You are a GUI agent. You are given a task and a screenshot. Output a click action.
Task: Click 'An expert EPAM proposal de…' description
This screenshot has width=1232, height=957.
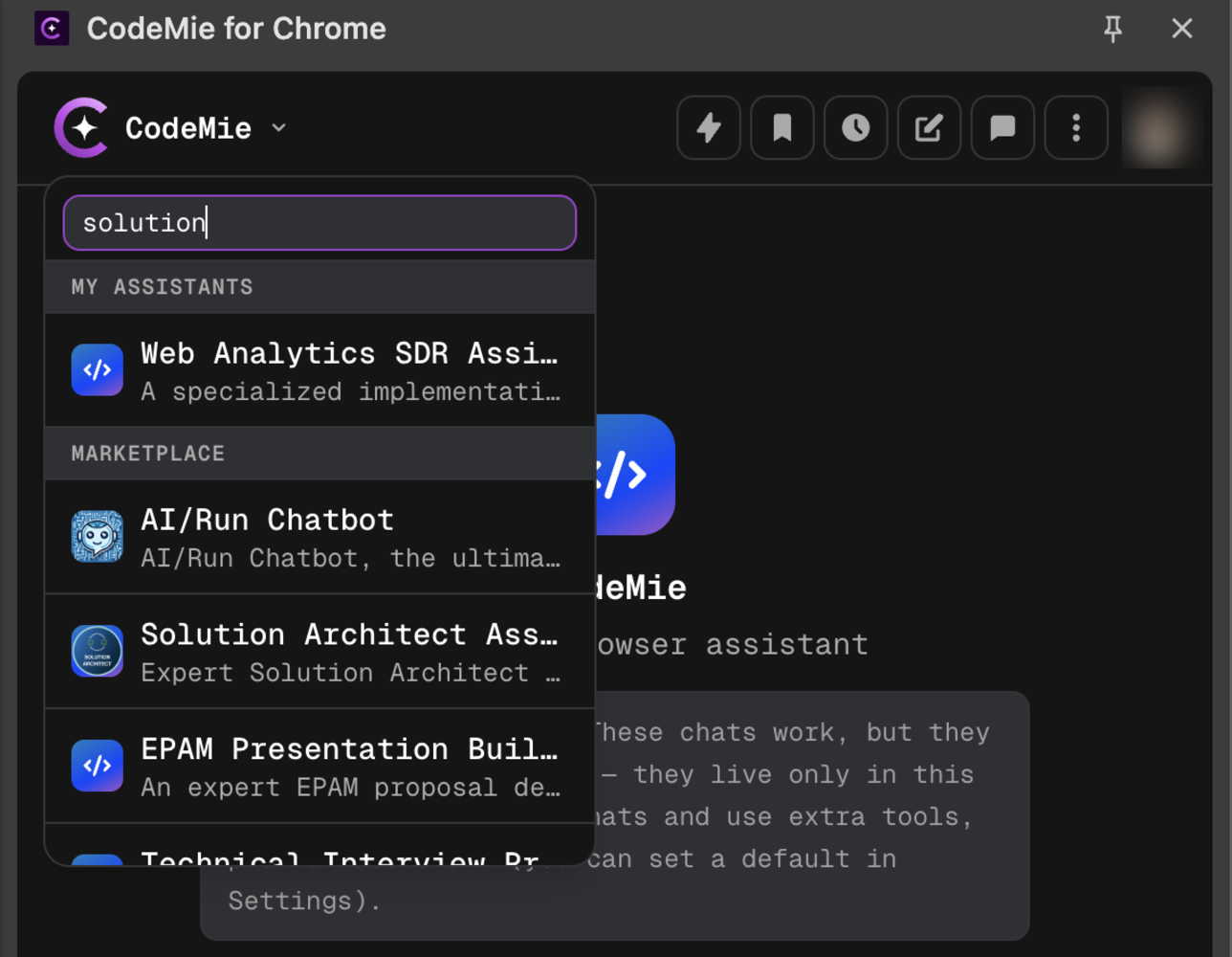tap(350, 788)
